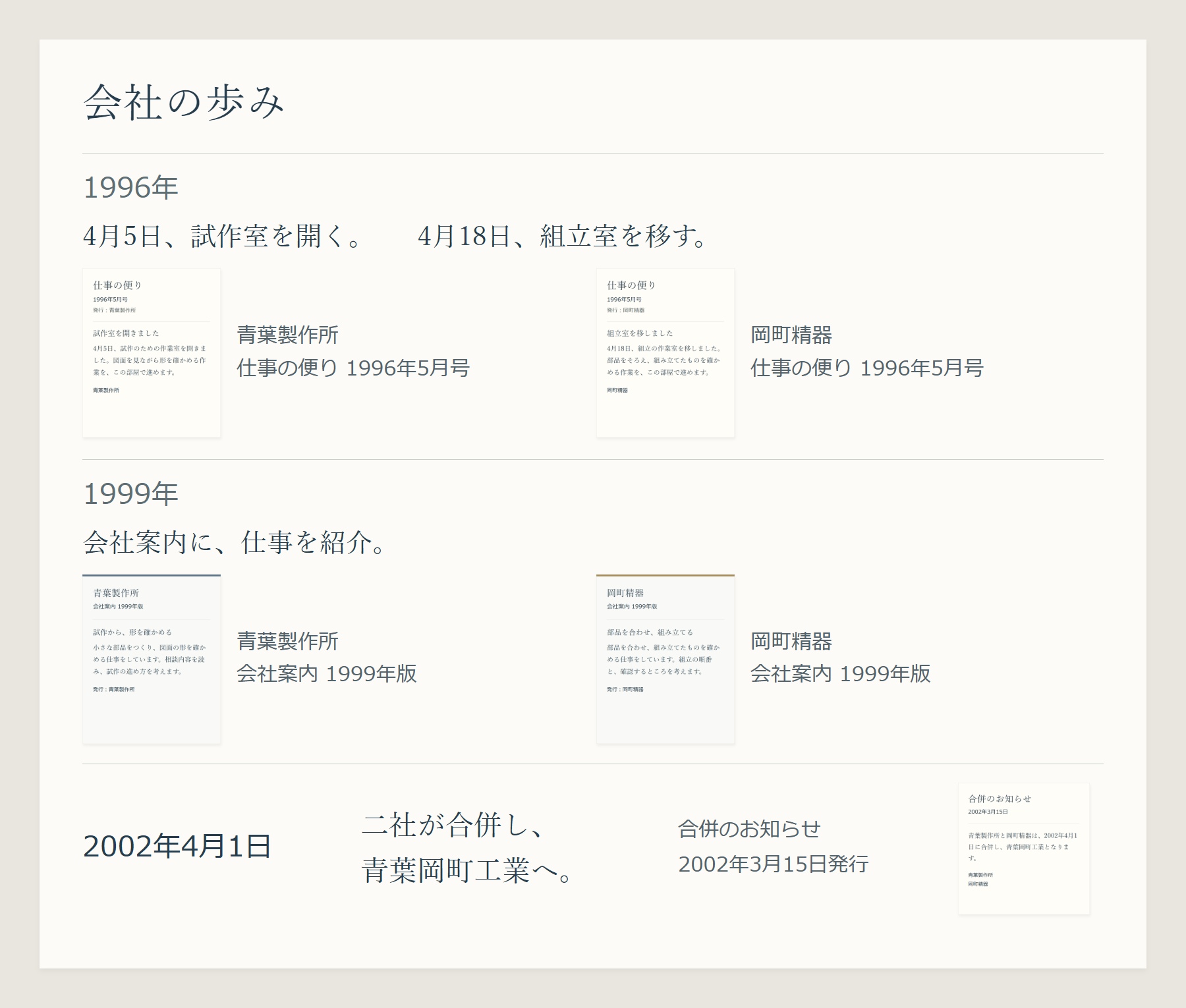Viewport: 1186px width, 1008px height.
Task: Click 青葉製作所 label in the 1999 section
Action: coord(288,641)
